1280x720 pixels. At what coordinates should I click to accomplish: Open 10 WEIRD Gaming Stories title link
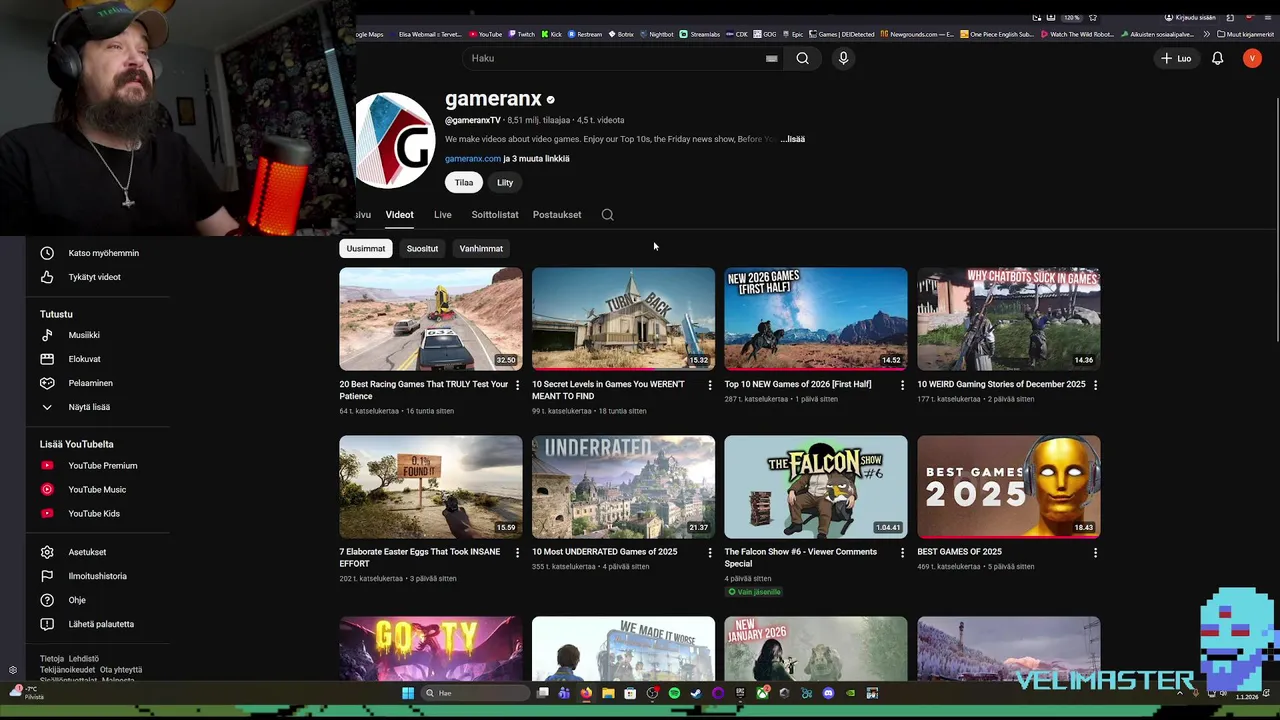[1001, 384]
